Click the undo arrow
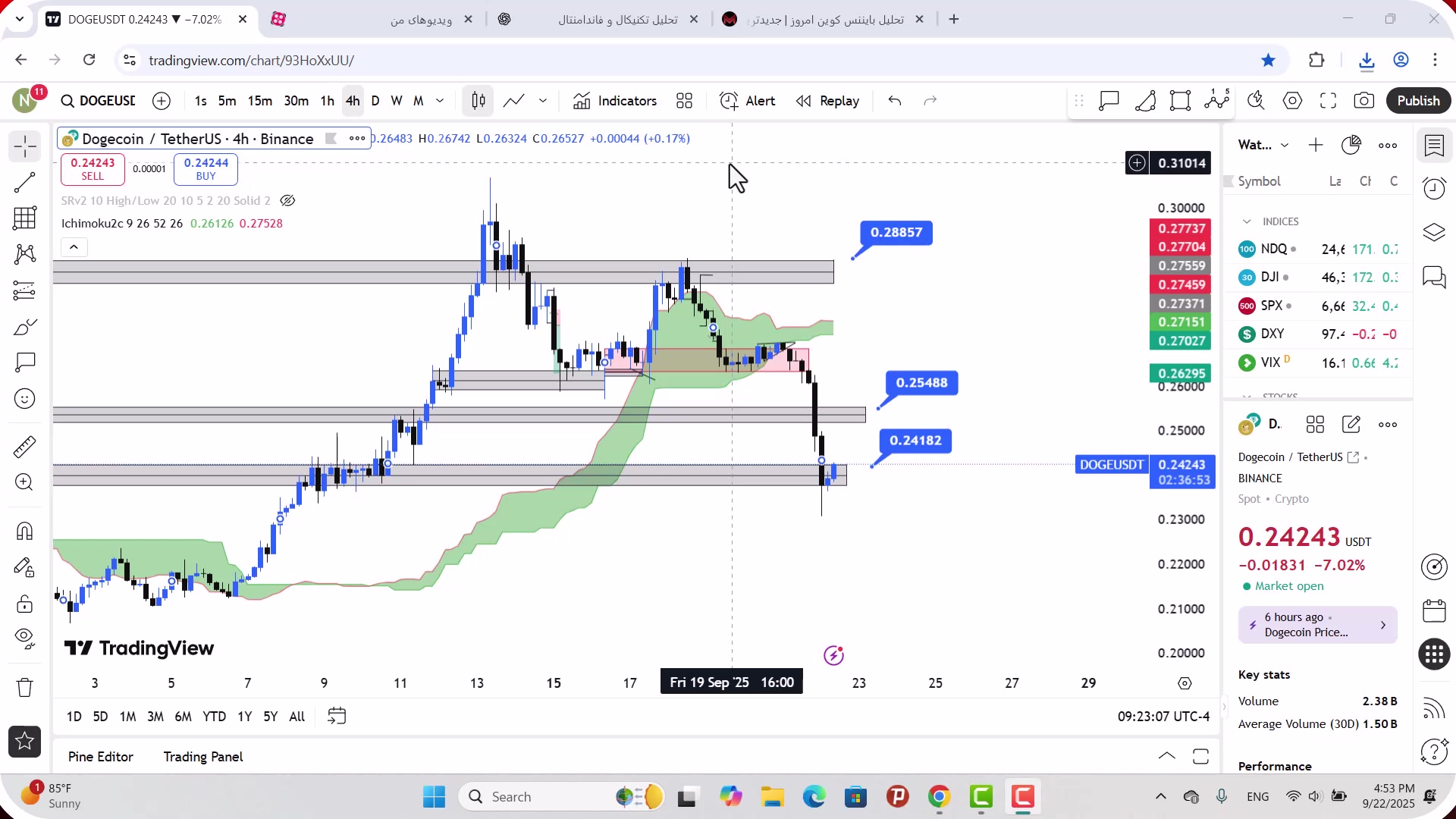Screen dimensions: 1456x819 pos(895,101)
